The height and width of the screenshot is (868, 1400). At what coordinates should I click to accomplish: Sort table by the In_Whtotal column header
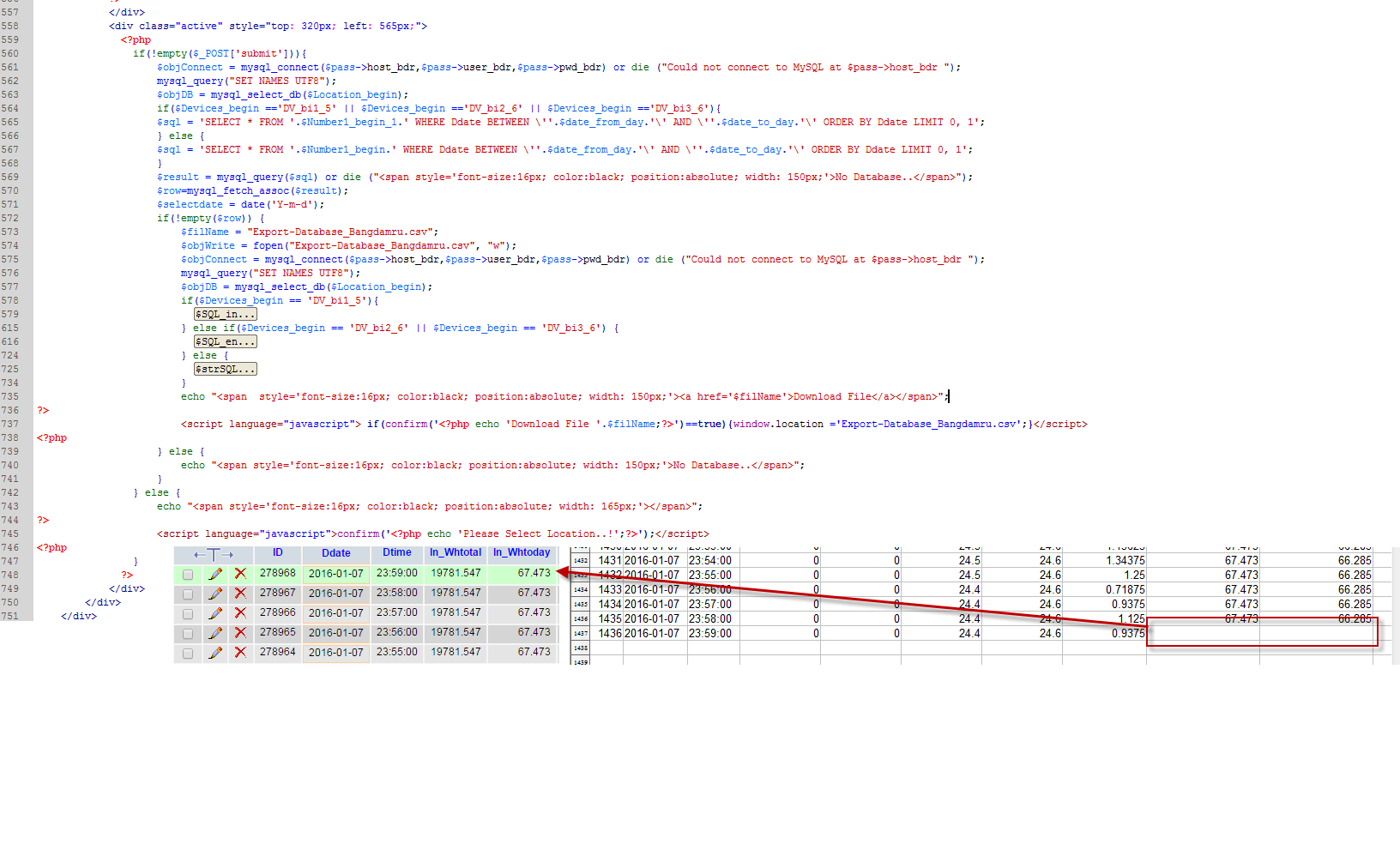(x=456, y=552)
